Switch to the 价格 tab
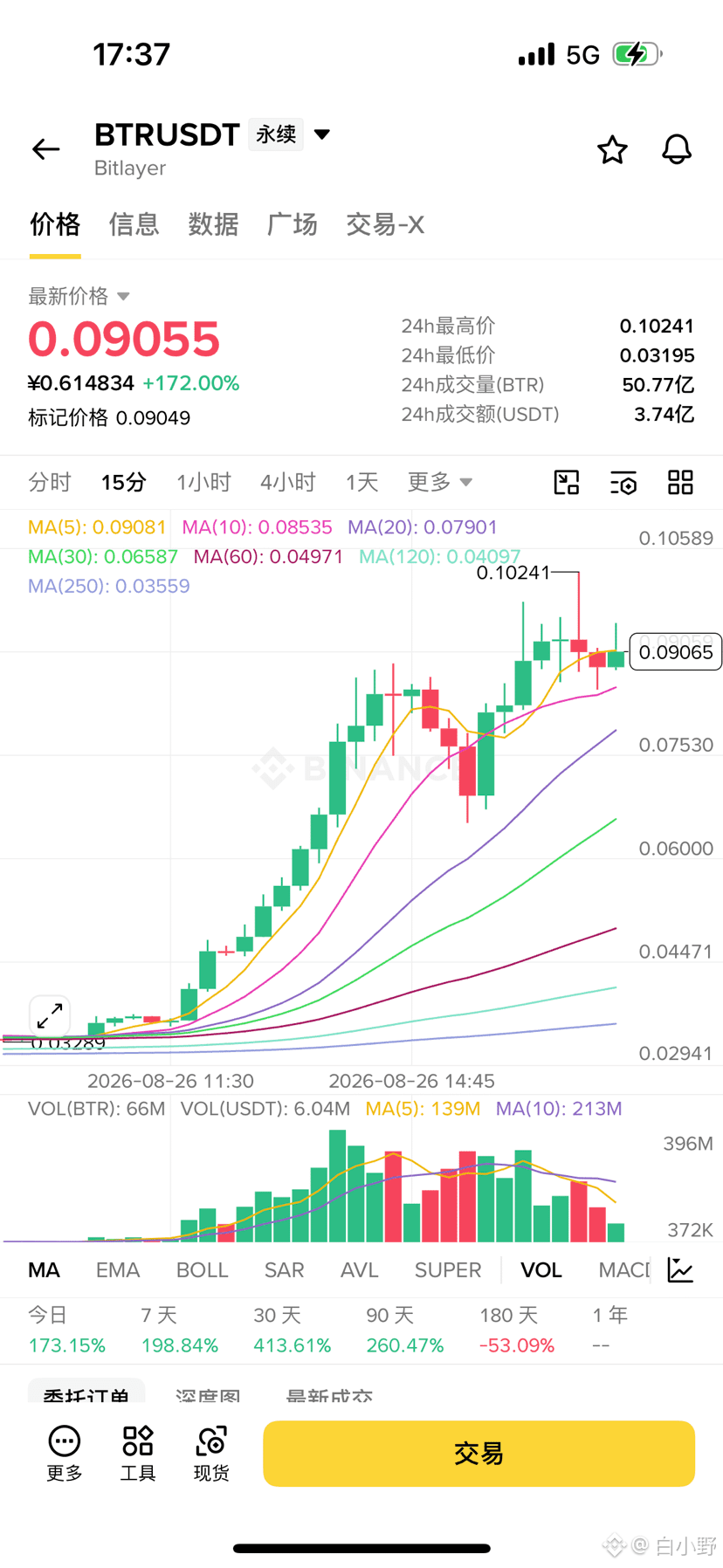This screenshot has height=1568, width=723. [55, 224]
